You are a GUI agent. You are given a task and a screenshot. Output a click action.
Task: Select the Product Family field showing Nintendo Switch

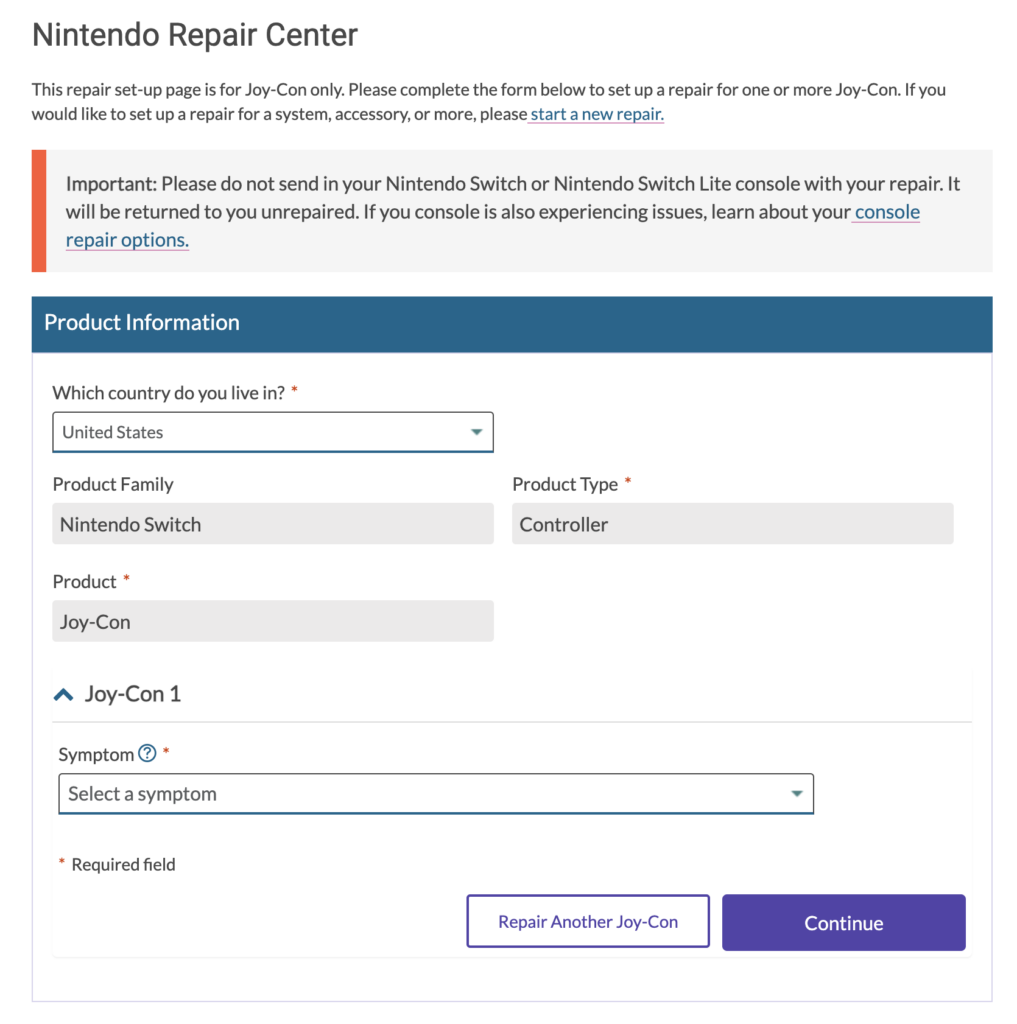[272, 523]
